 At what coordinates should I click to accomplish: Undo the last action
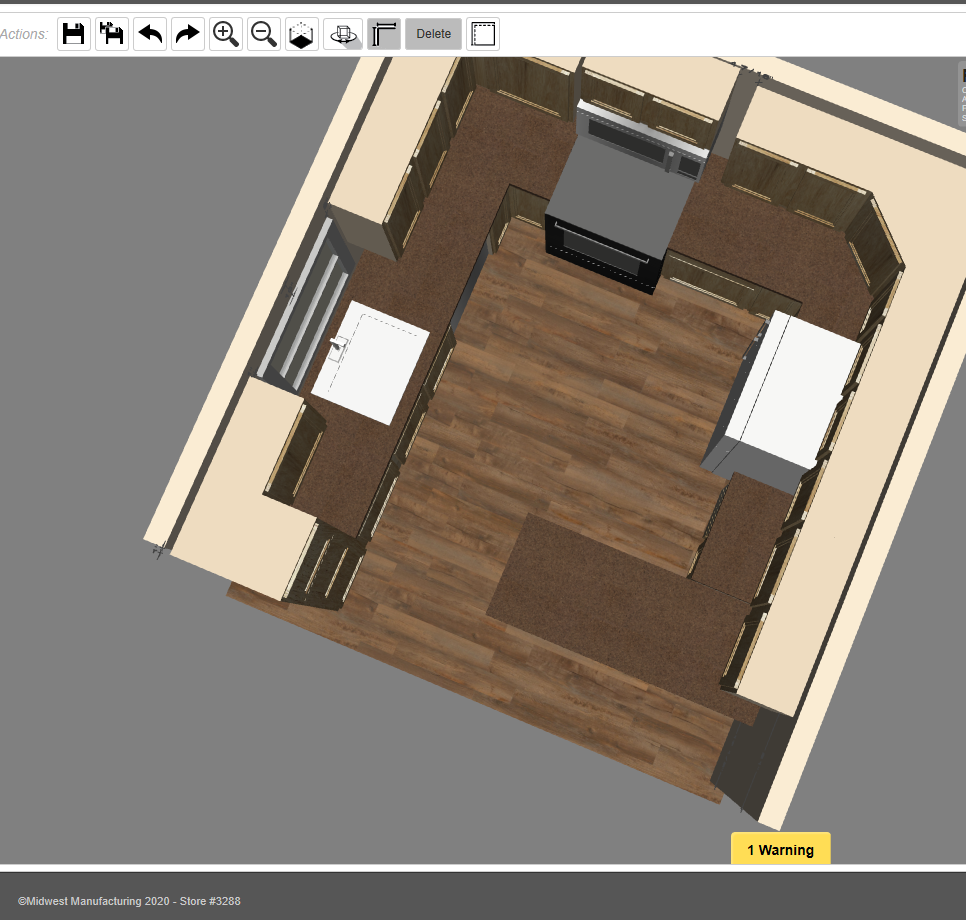(x=150, y=34)
